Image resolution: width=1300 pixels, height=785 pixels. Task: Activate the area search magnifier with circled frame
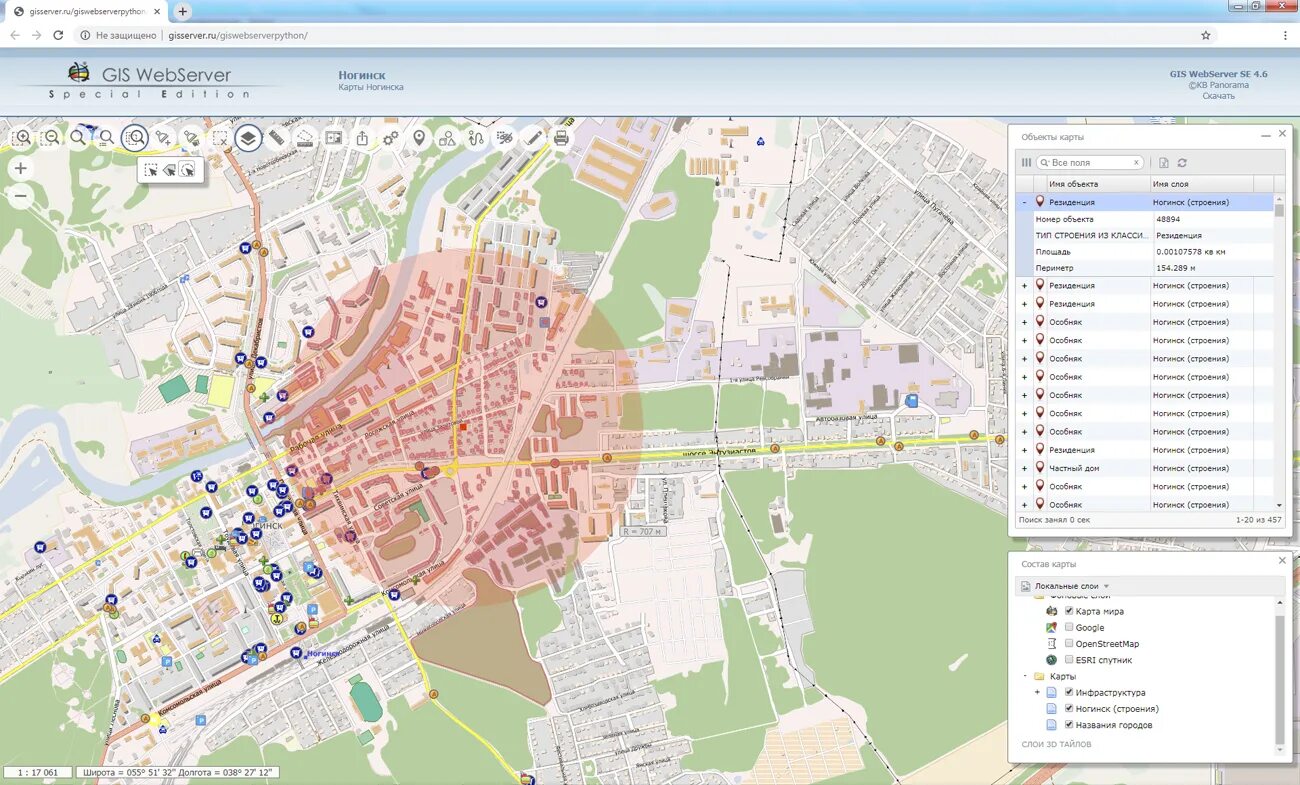coord(135,138)
